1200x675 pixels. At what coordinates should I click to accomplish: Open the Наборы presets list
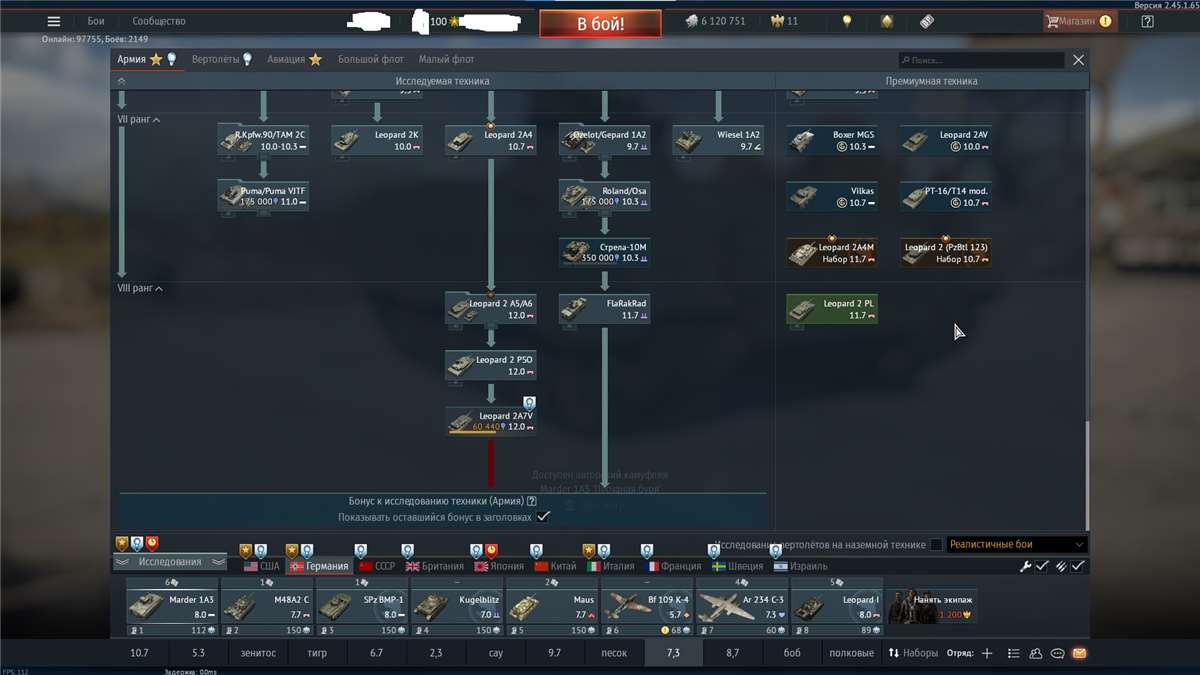point(913,653)
